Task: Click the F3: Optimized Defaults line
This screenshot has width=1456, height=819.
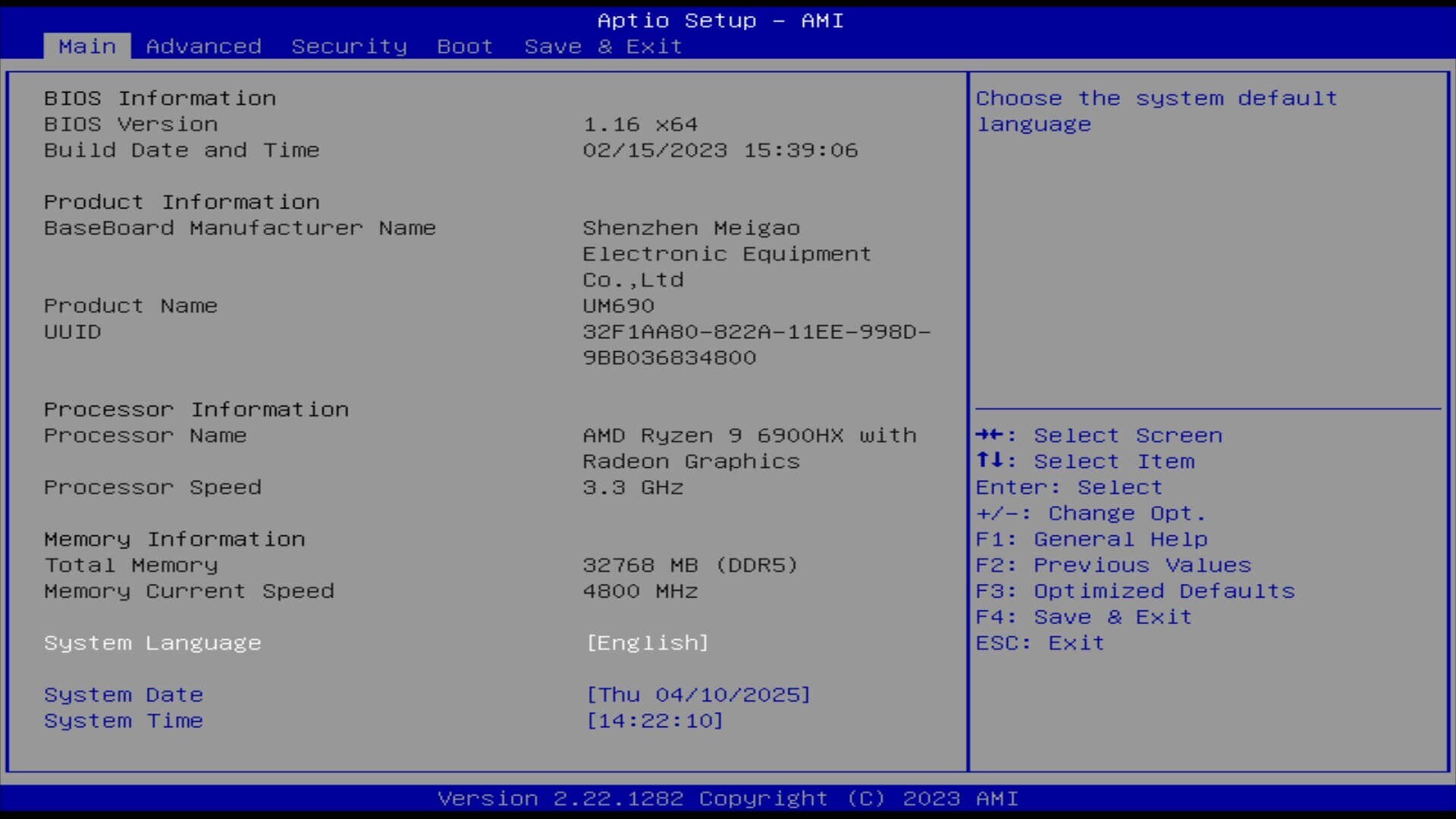Action: click(1135, 591)
